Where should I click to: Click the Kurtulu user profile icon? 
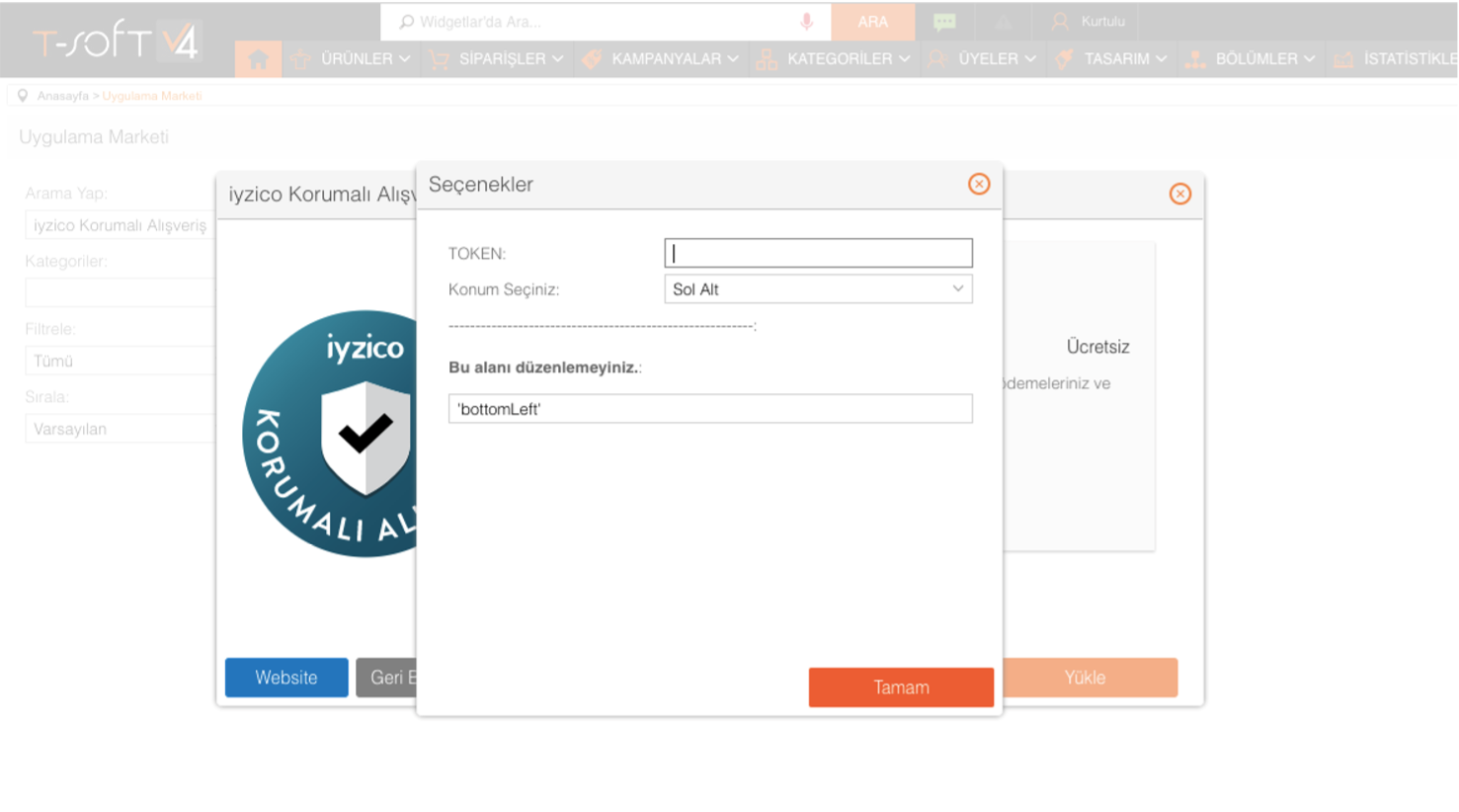[1061, 22]
